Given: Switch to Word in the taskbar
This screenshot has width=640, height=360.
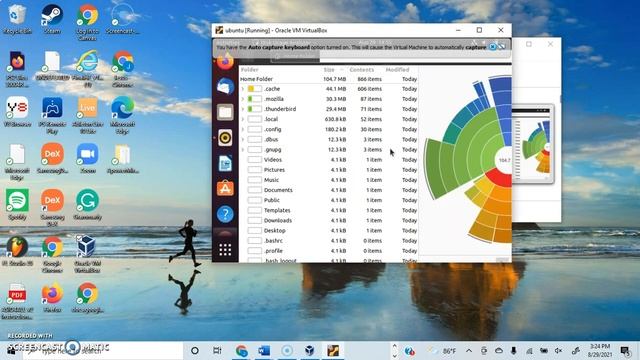Looking at the screenshot, I should tap(264, 351).
